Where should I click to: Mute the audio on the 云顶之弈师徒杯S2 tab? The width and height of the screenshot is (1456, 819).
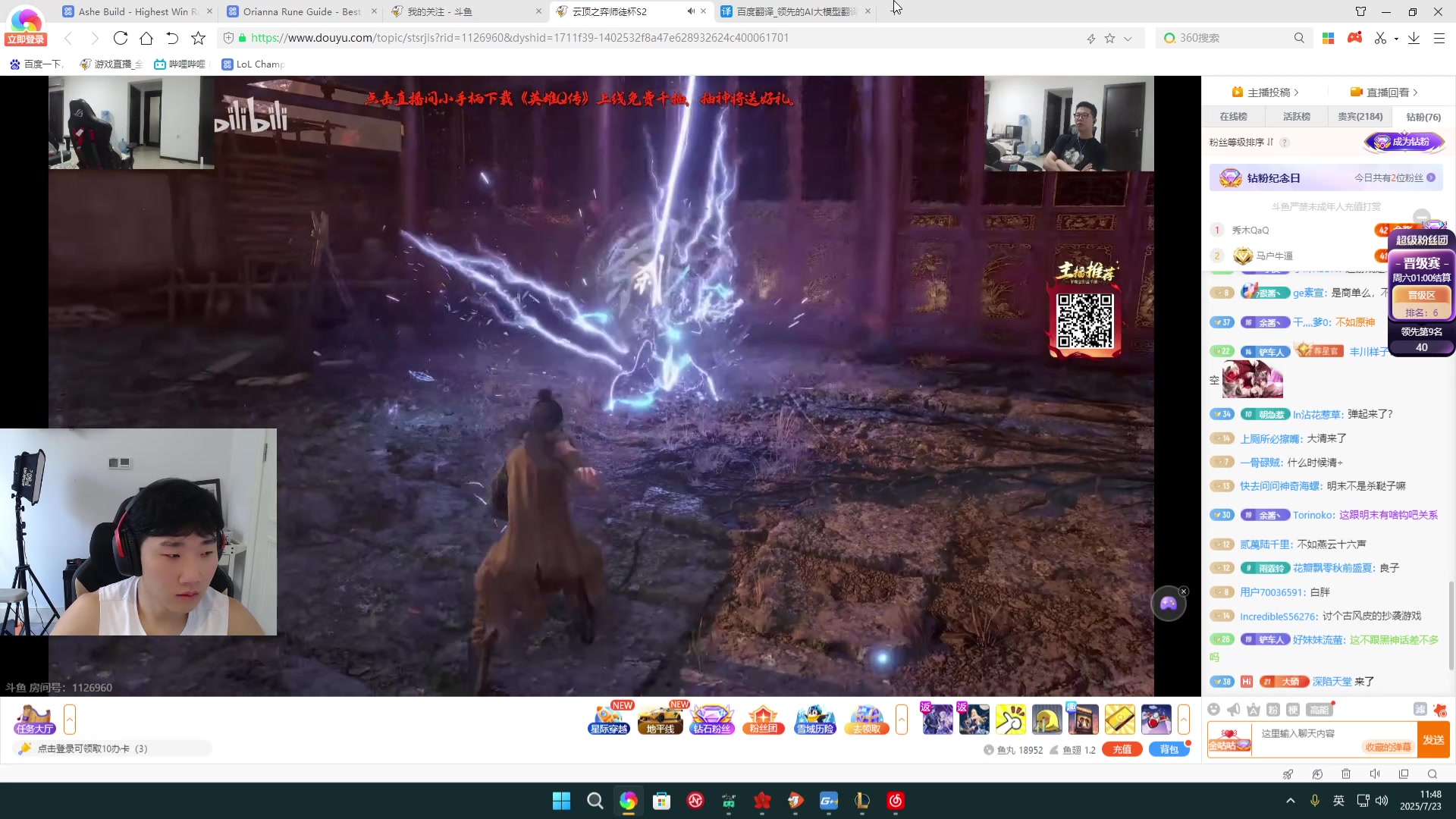coord(691,11)
